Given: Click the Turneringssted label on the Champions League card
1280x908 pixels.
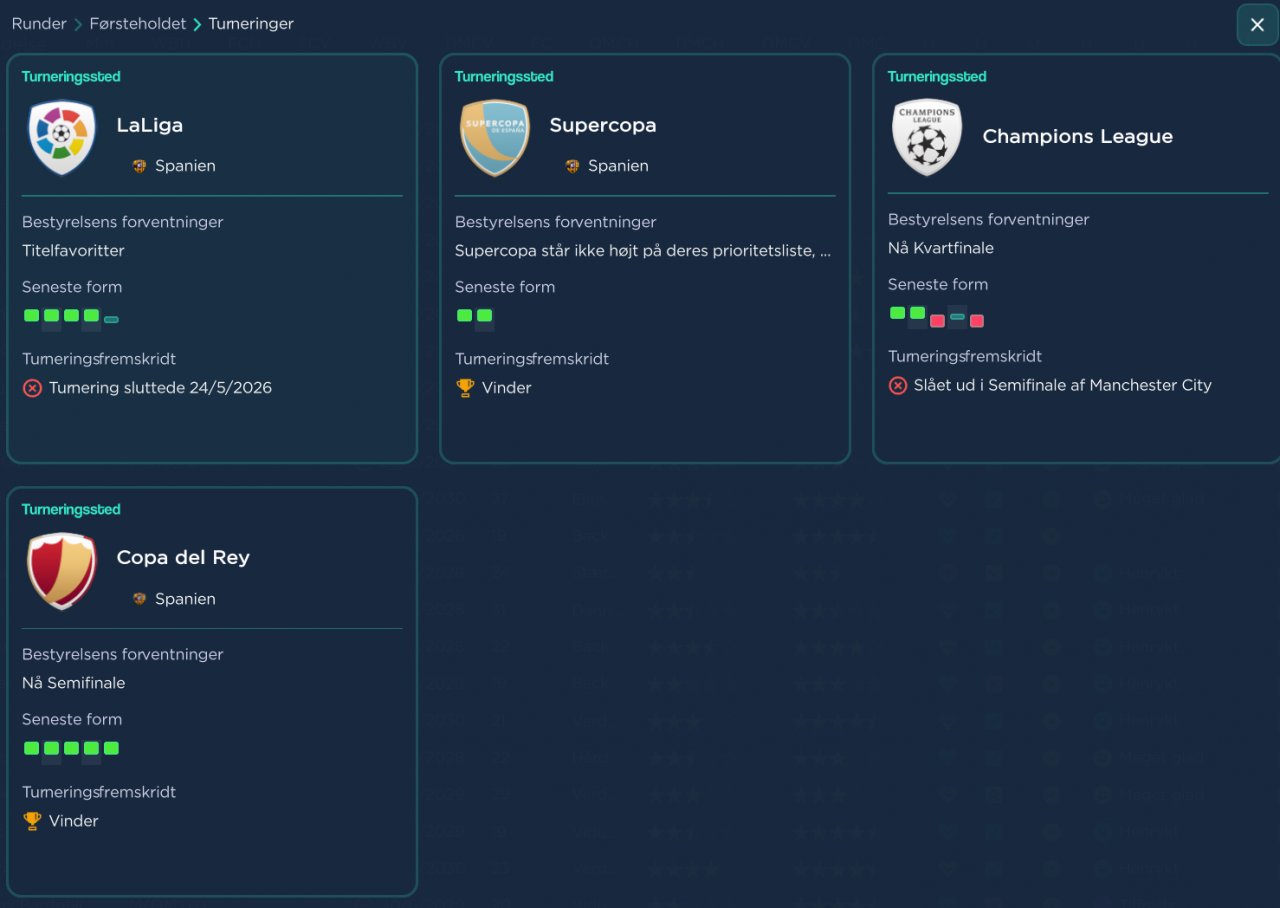Looking at the screenshot, I should pos(937,77).
